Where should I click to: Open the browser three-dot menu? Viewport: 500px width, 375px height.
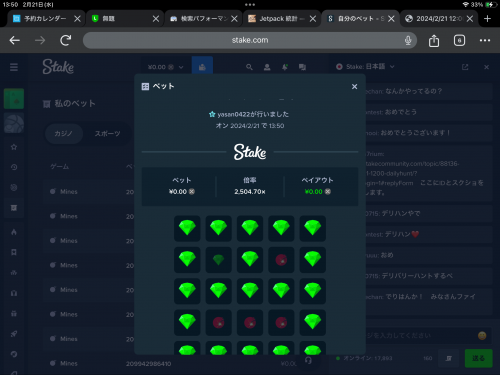click(x=485, y=40)
